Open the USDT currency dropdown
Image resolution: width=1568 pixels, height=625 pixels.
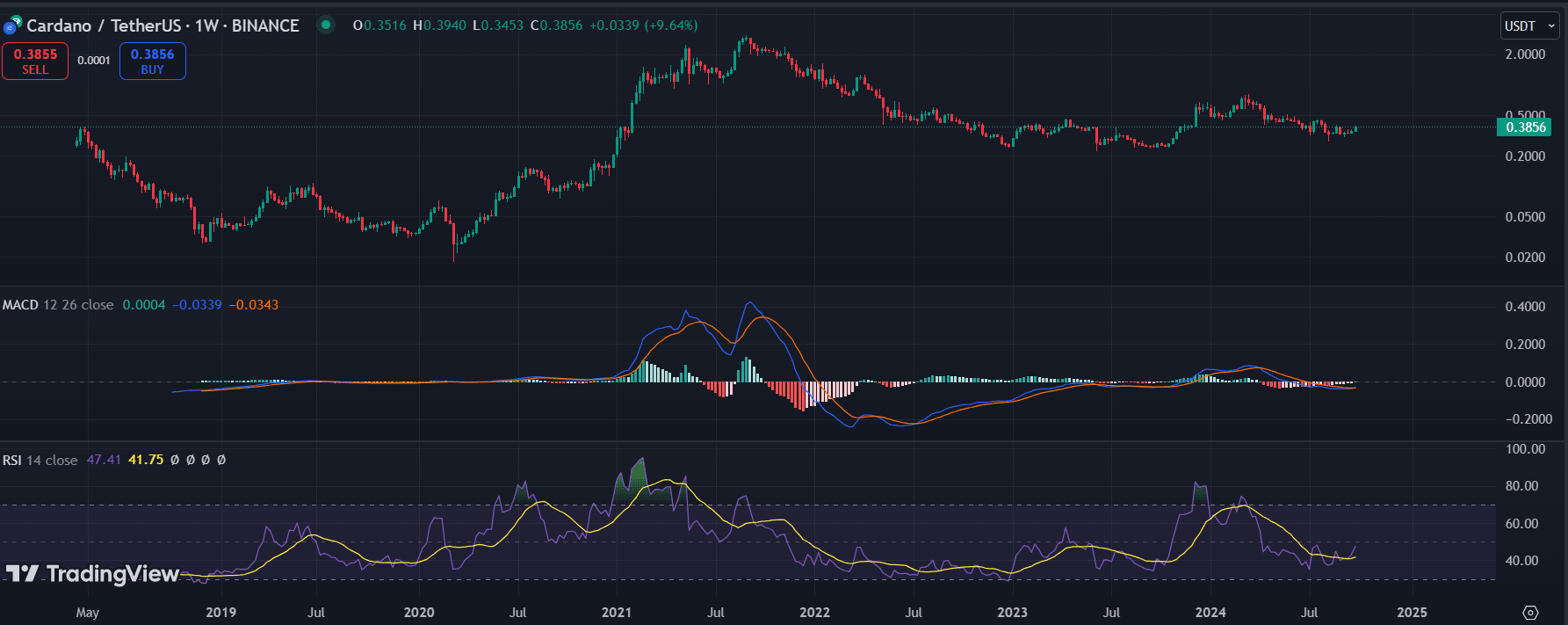click(1529, 26)
